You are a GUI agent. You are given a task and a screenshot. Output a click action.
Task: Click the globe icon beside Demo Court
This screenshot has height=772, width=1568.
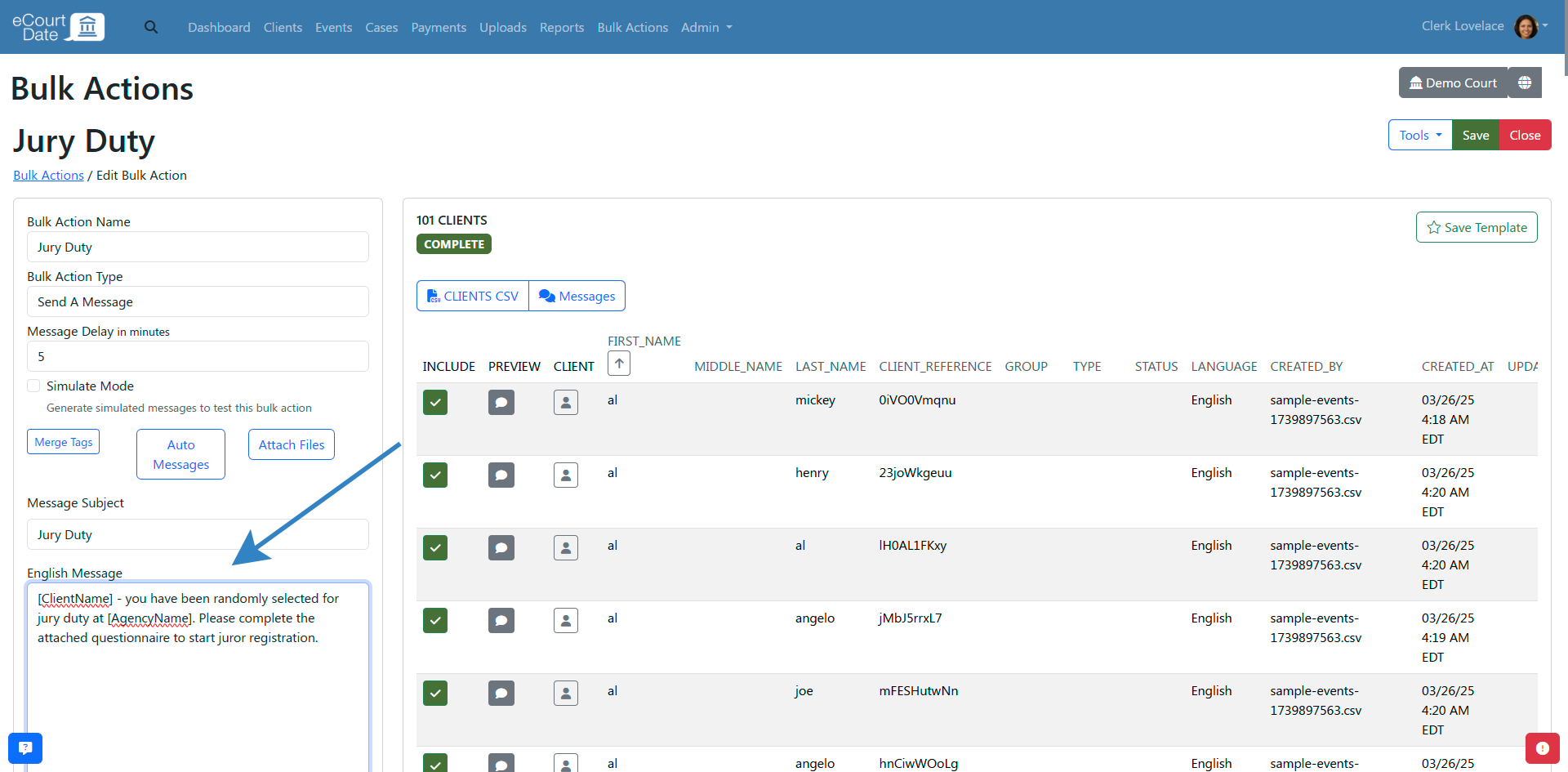1525,83
